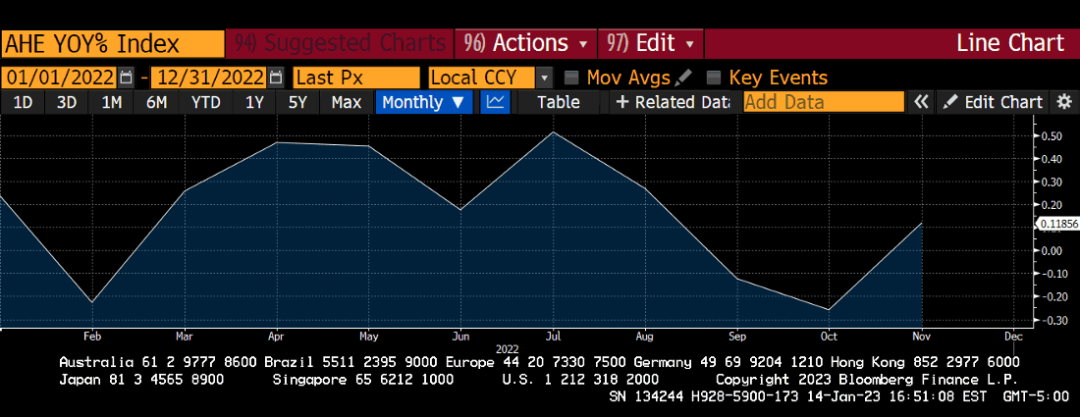Click the Edit Chart pencil button
Image resolution: width=1080 pixels, height=417 pixels.
click(993, 102)
